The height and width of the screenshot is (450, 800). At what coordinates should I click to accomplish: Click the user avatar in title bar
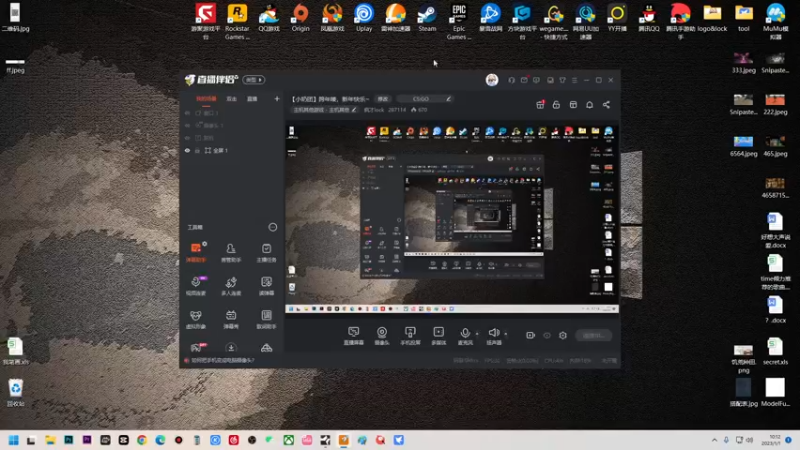pyautogui.click(x=492, y=80)
